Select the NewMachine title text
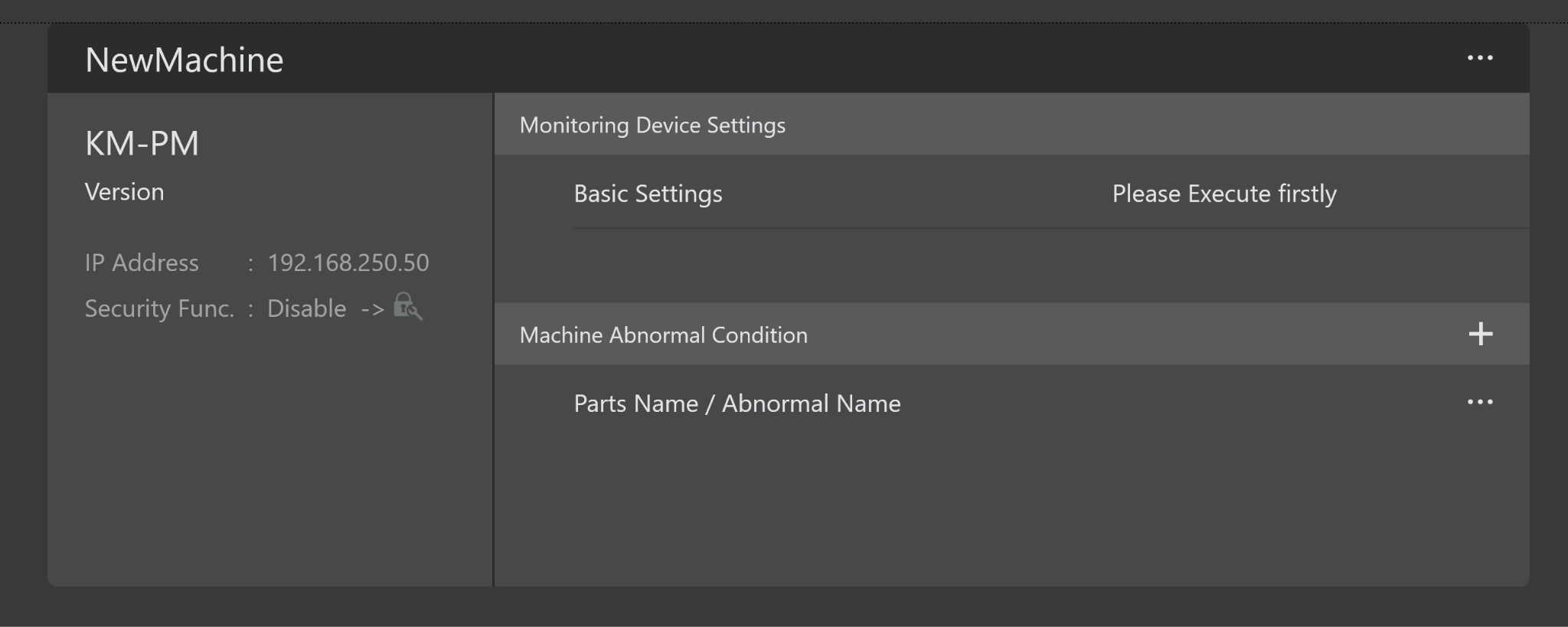Image resolution: width=1568 pixels, height=627 pixels. pyautogui.click(x=184, y=60)
